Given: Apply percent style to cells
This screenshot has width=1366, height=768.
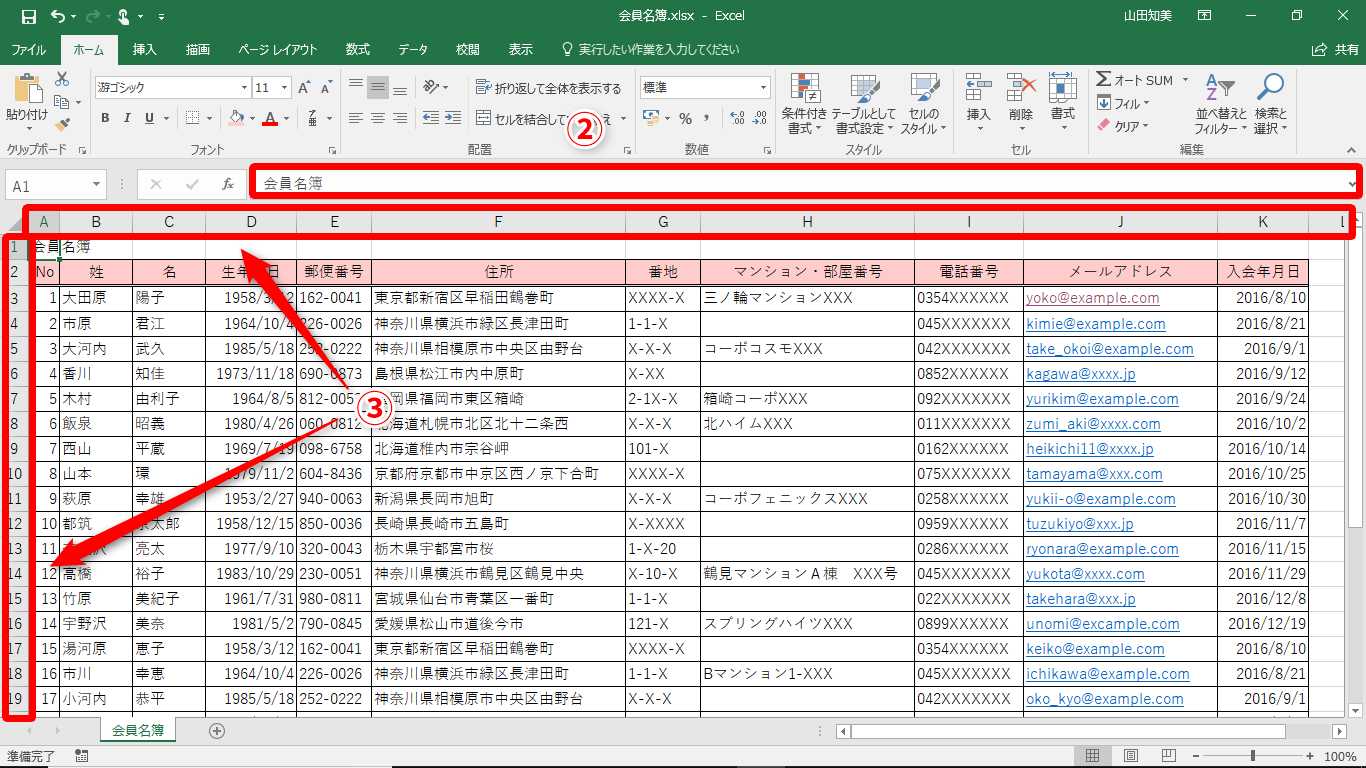Looking at the screenshot, I should point(685,118).
